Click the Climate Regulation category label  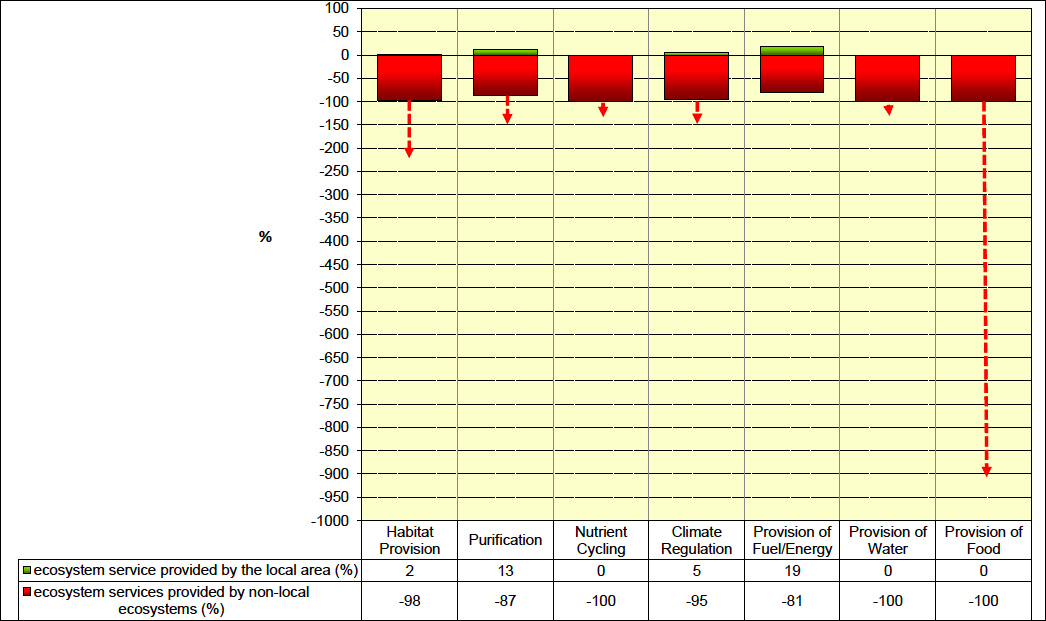(696, 540)
